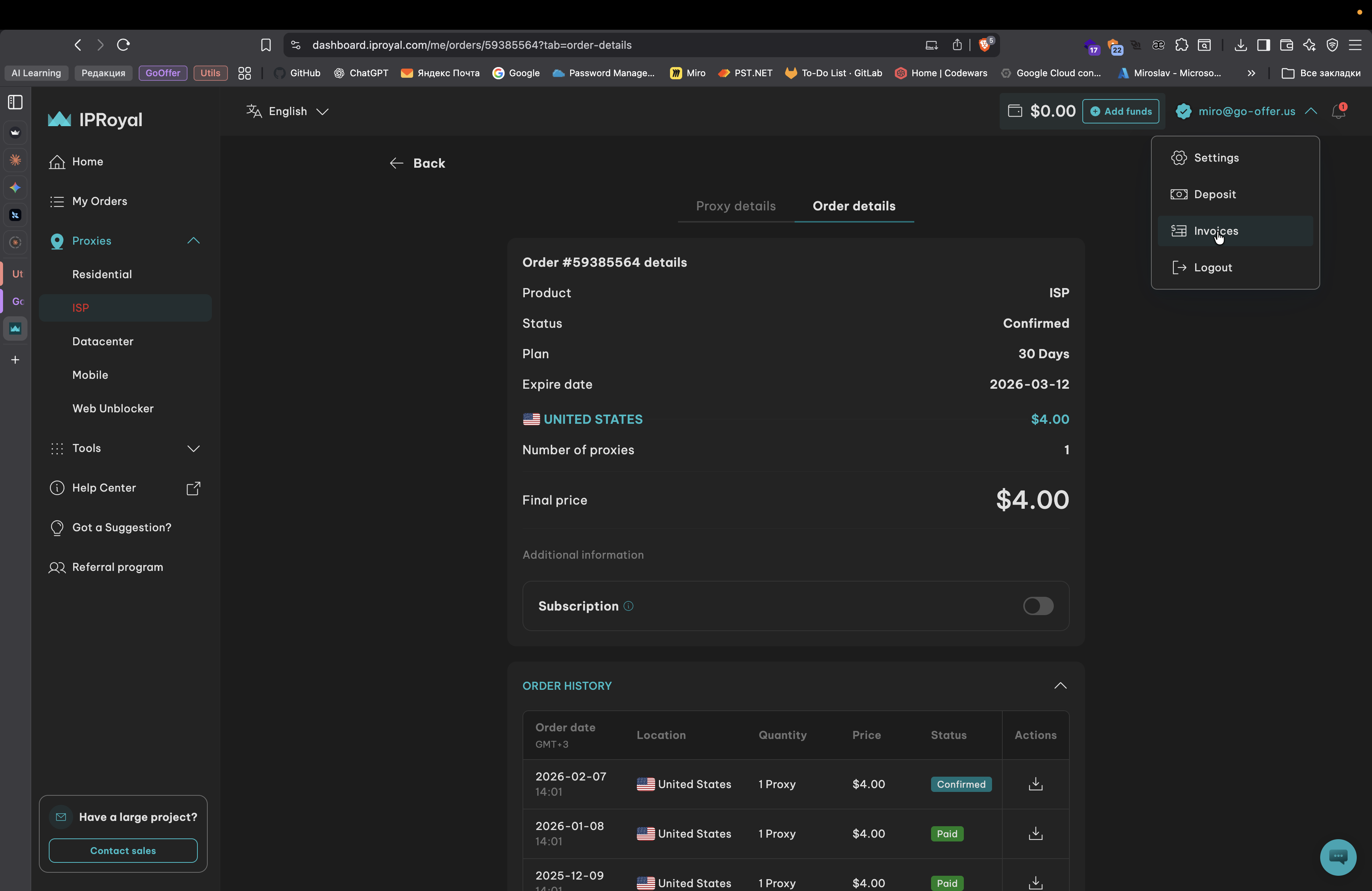Open the notifications bell
Image resolution: width=1372 pixels, height=891 pixels.
pyautogui.click(x=1338, y=111)
